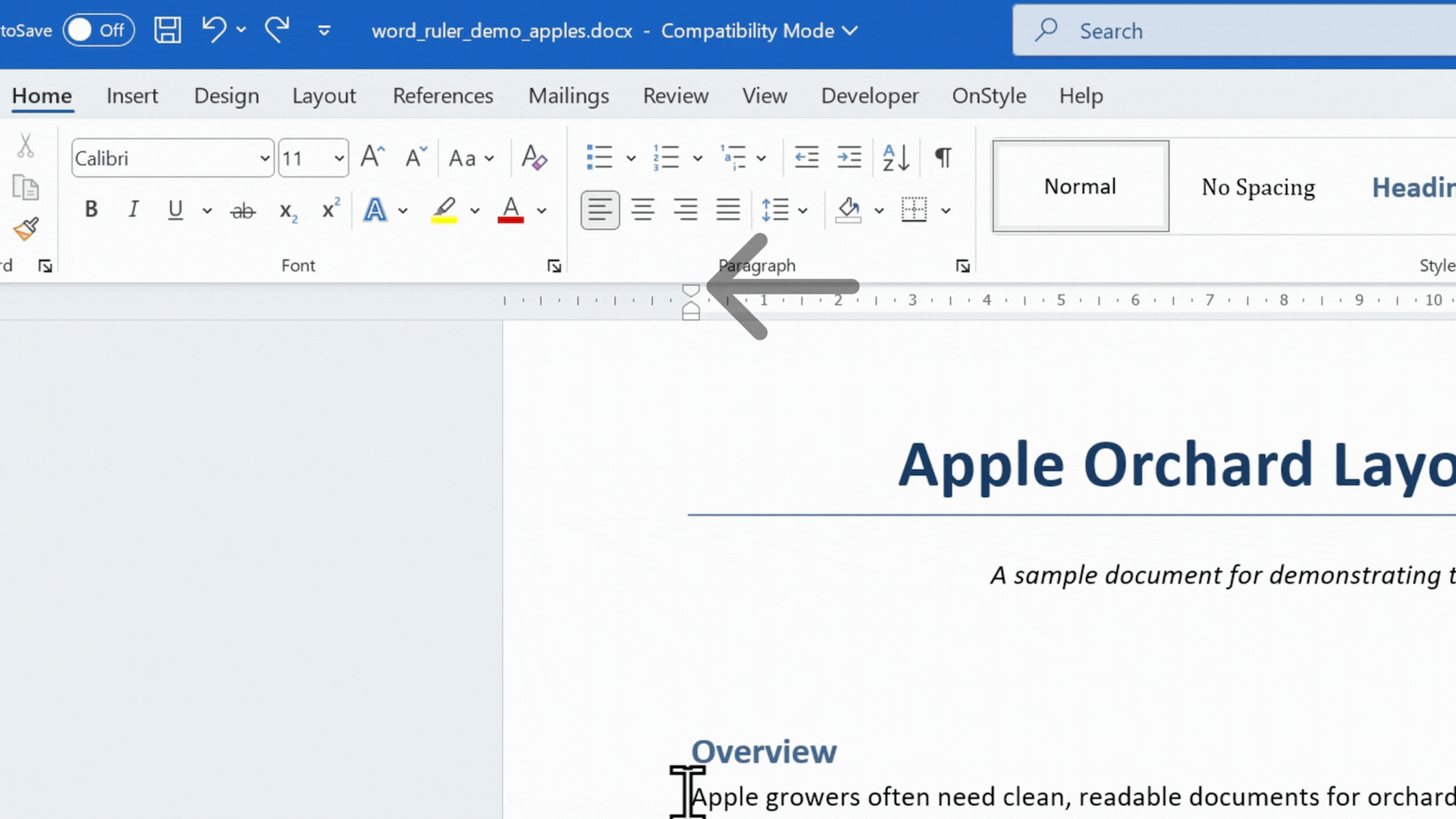Undo the last action
1456x819 pixels.
(x=214, y=30)
